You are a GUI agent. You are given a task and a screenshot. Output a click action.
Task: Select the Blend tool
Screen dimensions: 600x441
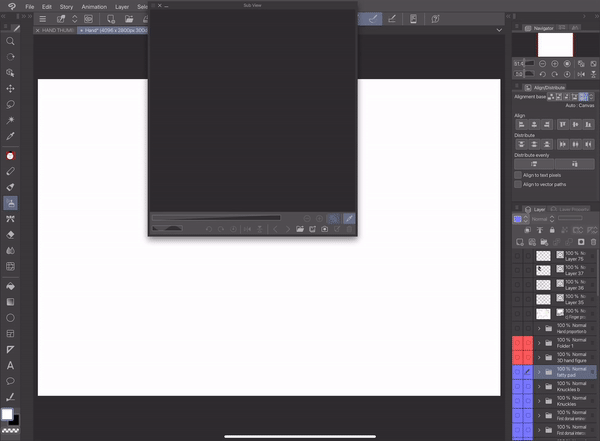point(10,250)
